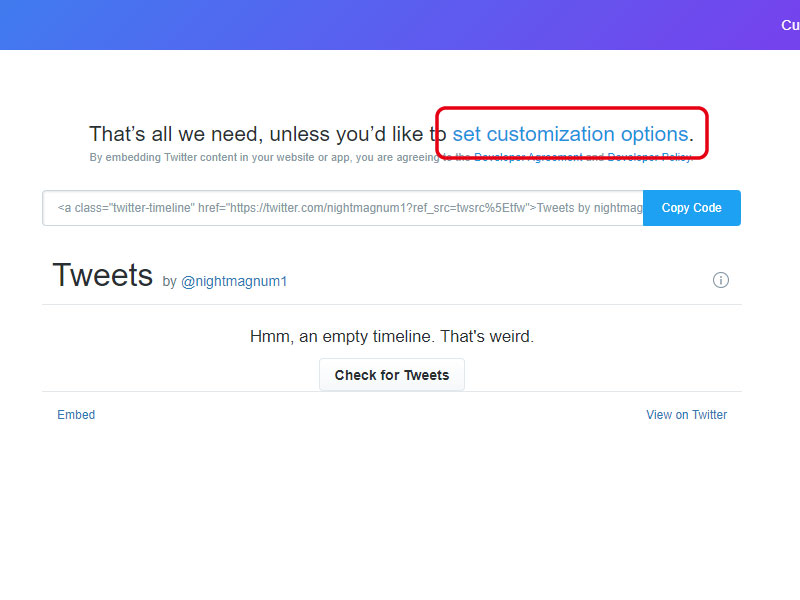Click the large Tweets heading

[102, 275]
